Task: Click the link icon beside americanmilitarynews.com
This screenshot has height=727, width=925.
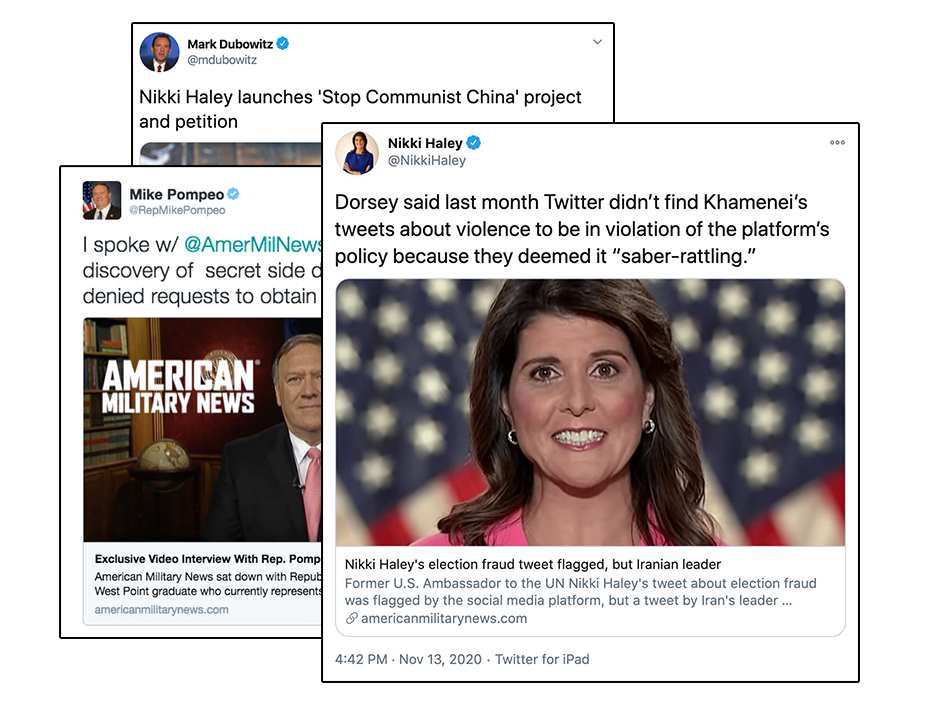Action: pos(352,618)
